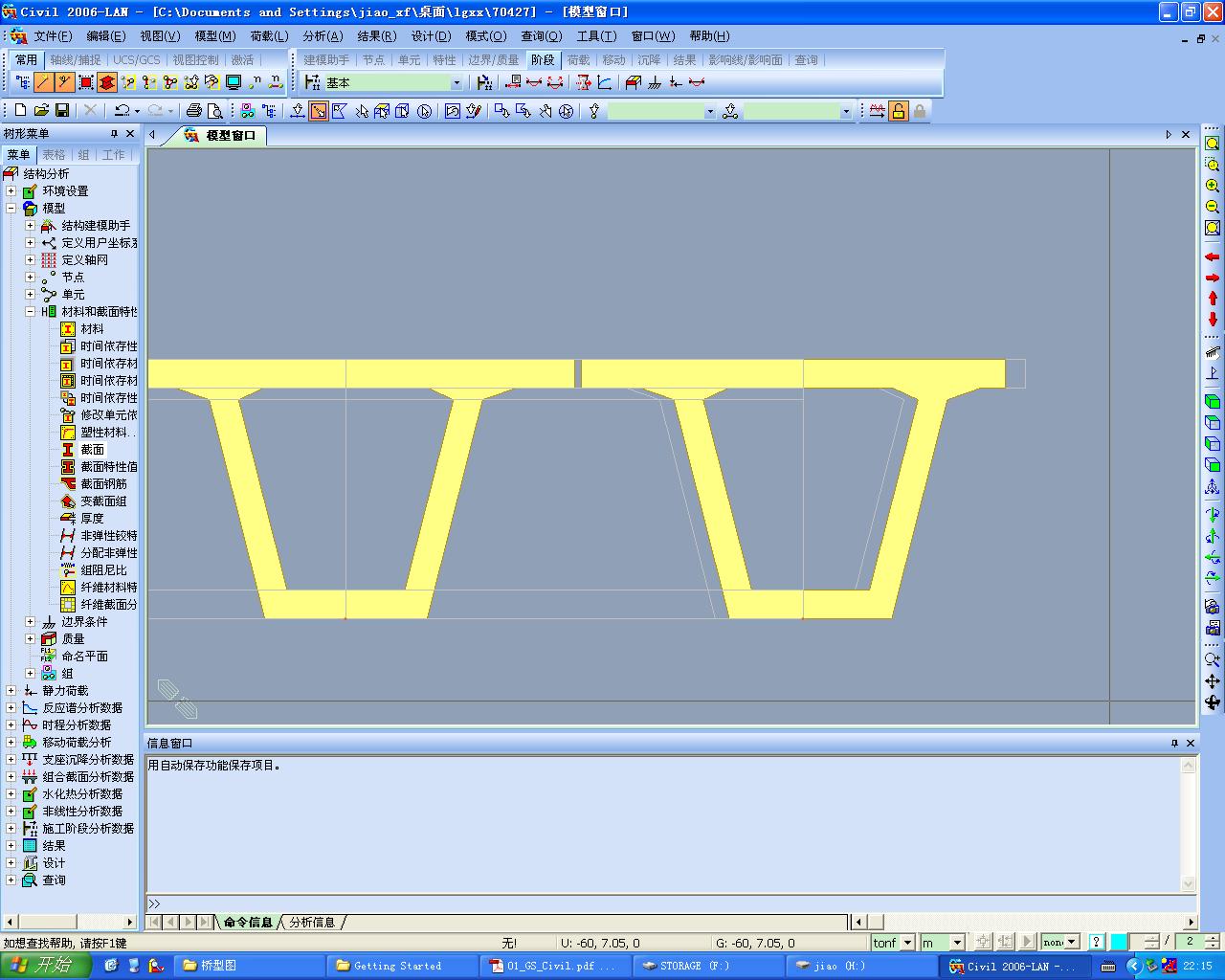This screenshot has width=1225, height=980.
Task: Toggle the red hidden-view box icon
Action: coord(107,83)
